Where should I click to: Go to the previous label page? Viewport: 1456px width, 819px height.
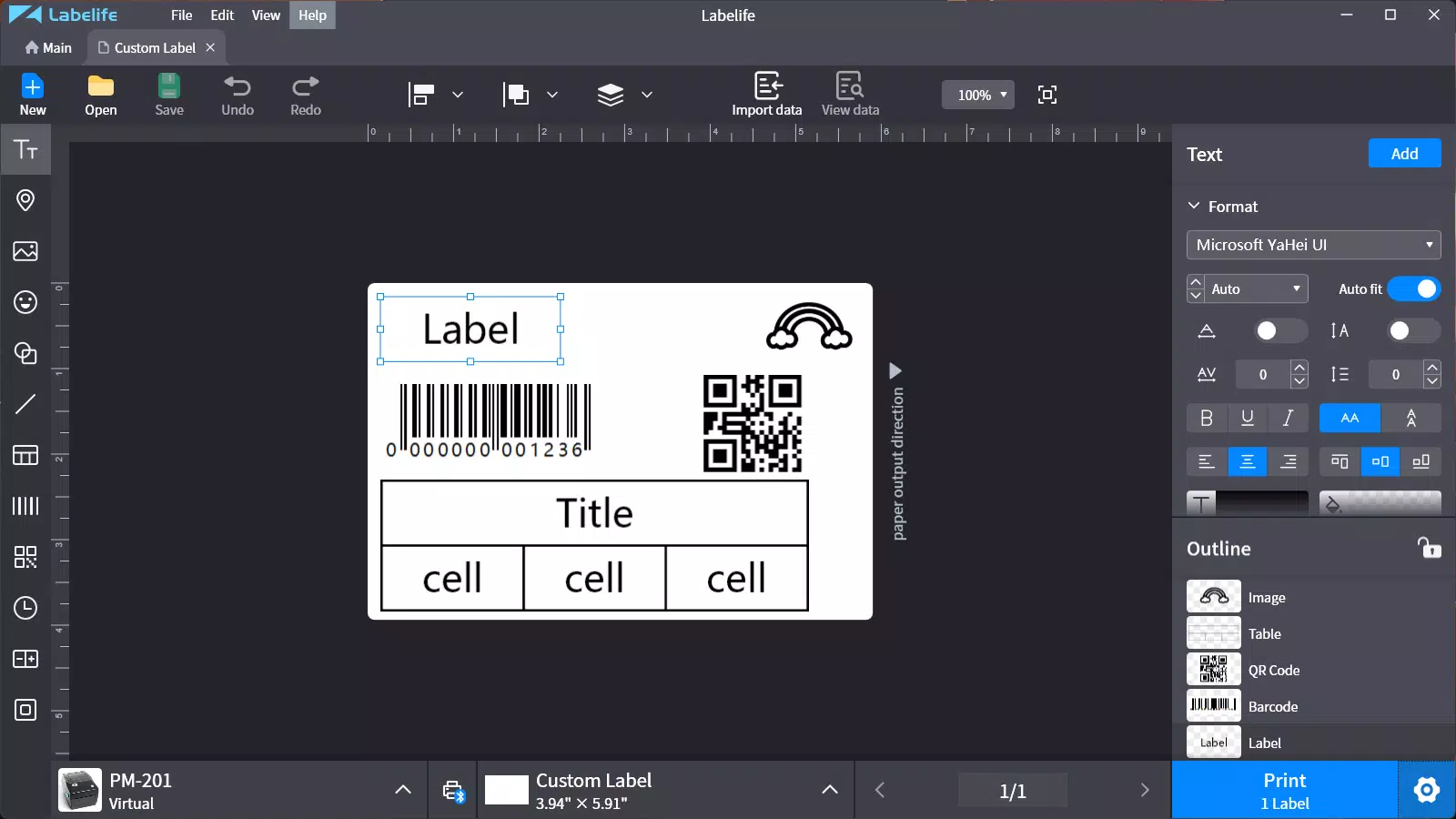click(879, 790)
